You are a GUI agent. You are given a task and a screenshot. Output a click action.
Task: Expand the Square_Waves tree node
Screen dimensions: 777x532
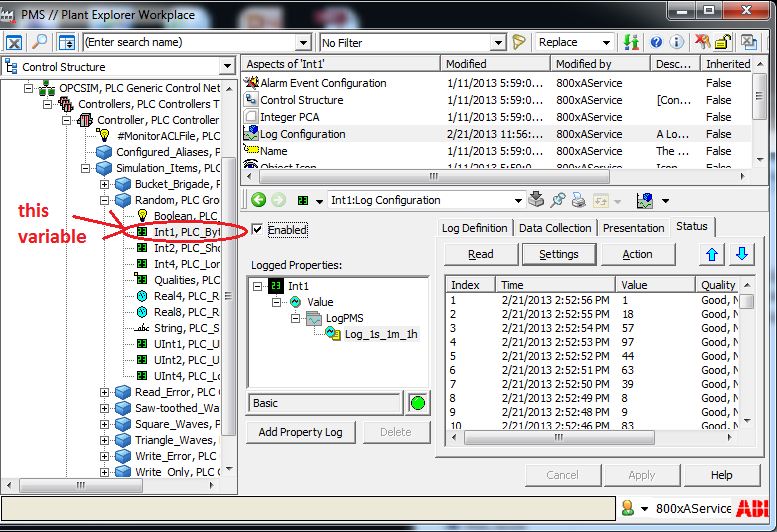click(104, 425)
